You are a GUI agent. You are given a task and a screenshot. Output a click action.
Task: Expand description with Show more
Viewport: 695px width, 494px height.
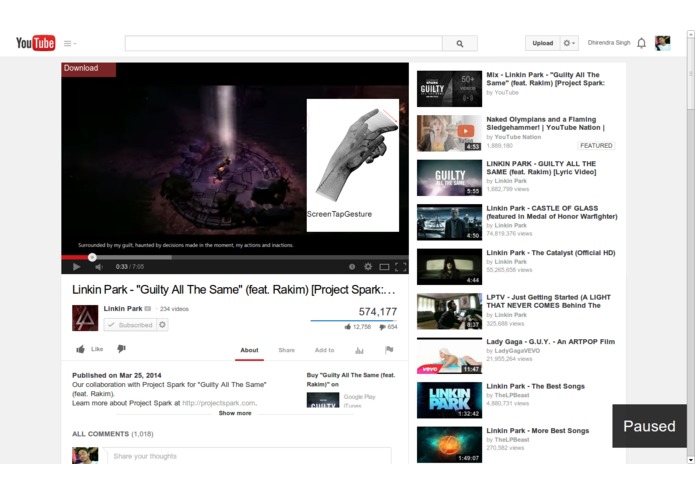[x=235, y=413]
